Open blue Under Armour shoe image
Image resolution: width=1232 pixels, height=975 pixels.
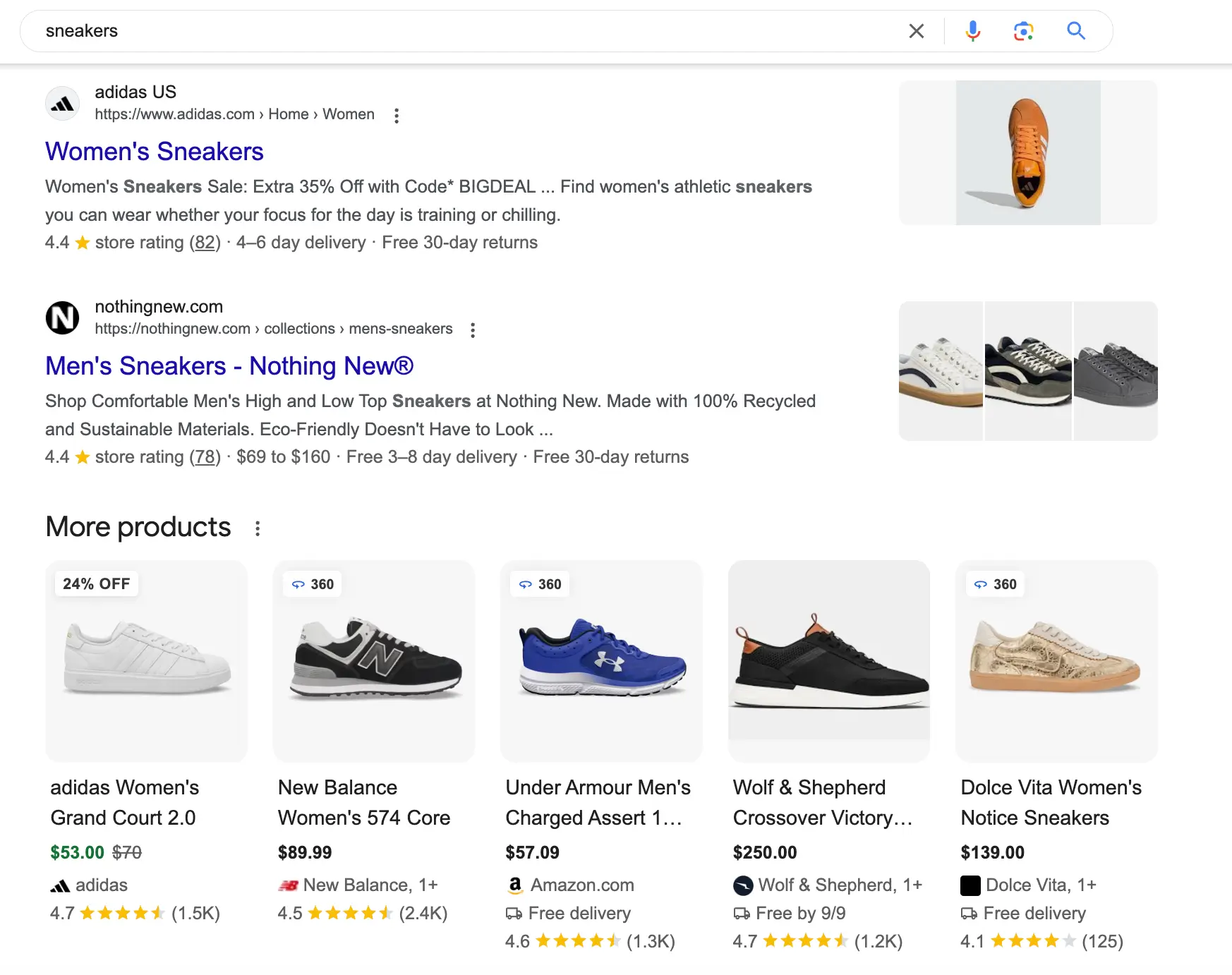pos(601,661)
